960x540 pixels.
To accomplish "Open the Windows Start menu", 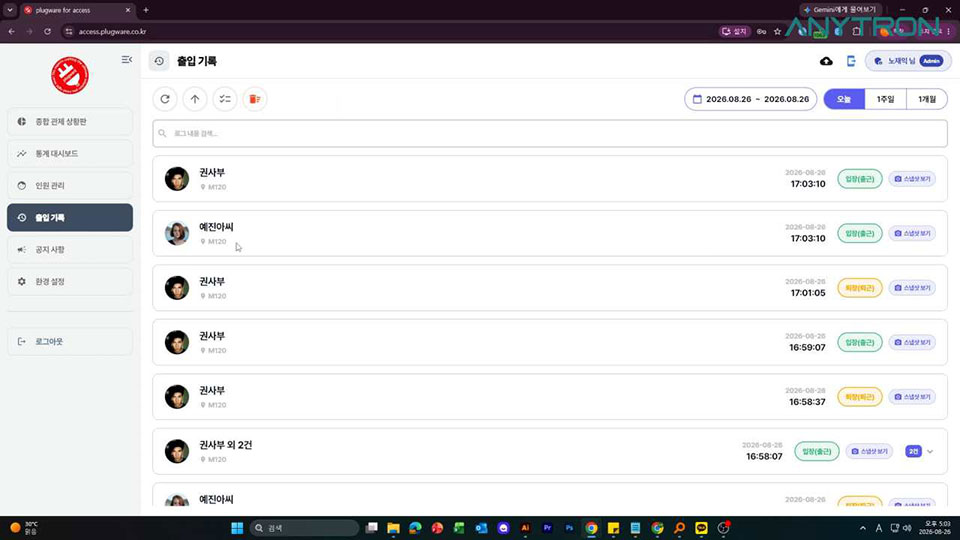I will [237, 528].
